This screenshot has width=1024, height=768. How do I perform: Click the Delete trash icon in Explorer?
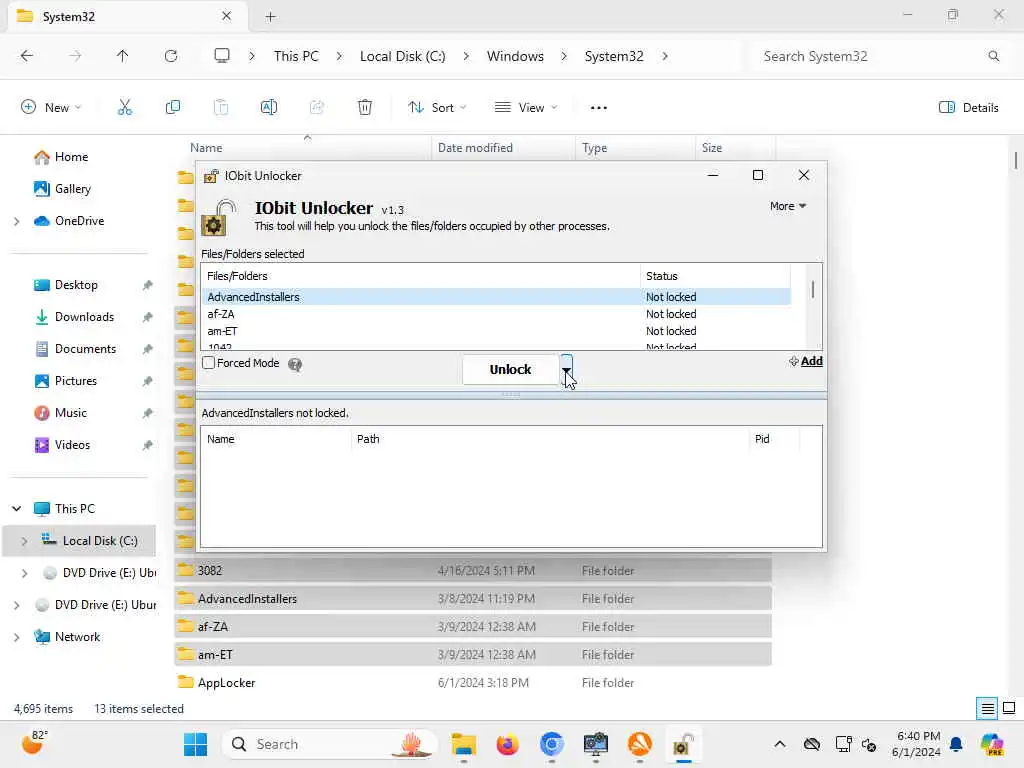[365, 108]
